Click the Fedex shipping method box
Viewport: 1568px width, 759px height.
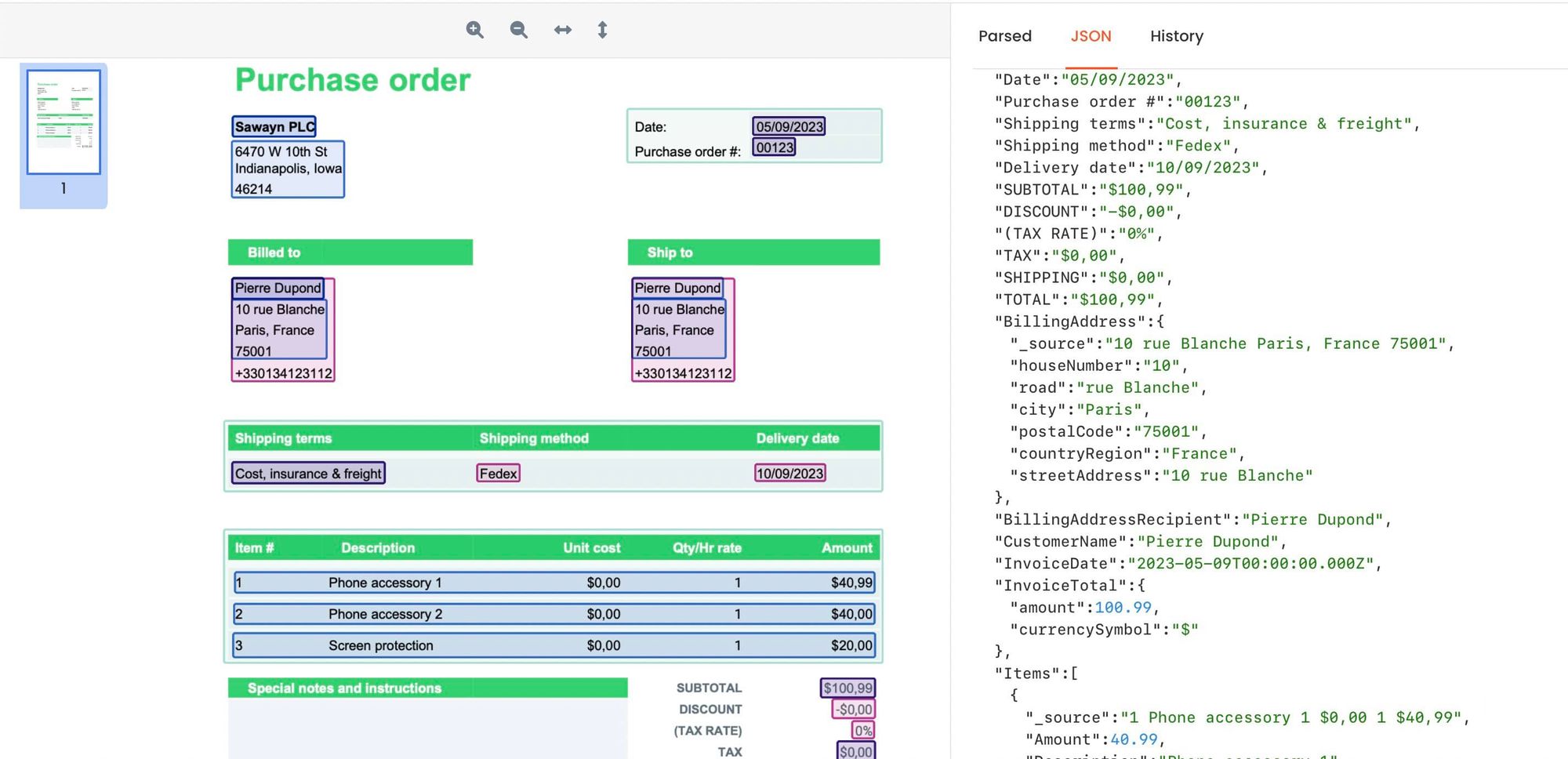(499, 474)
